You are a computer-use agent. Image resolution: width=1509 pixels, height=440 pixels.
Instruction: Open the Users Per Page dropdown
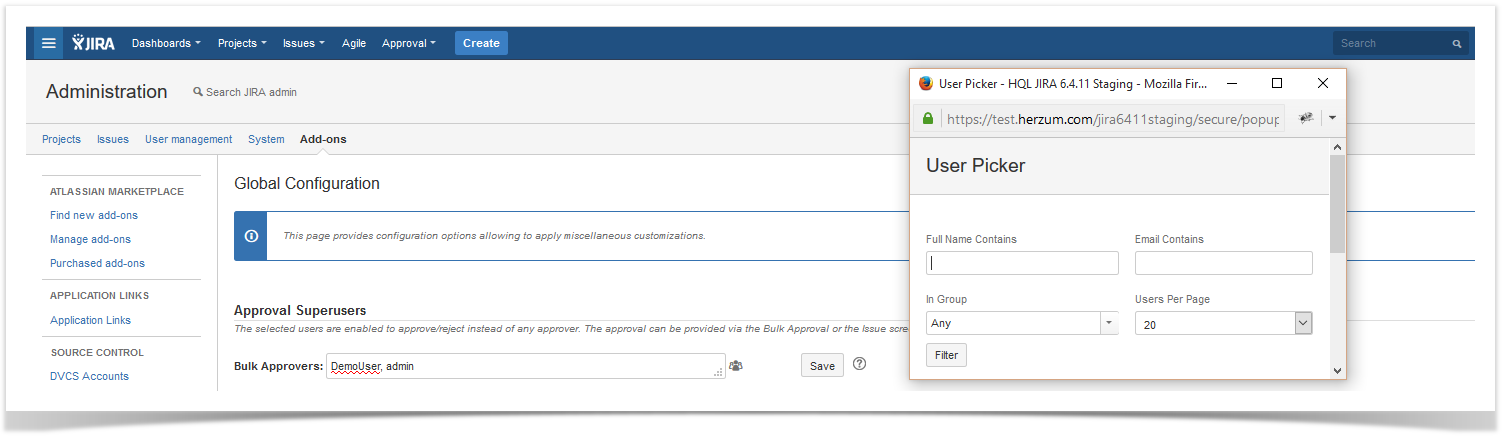coord(1223,323)
